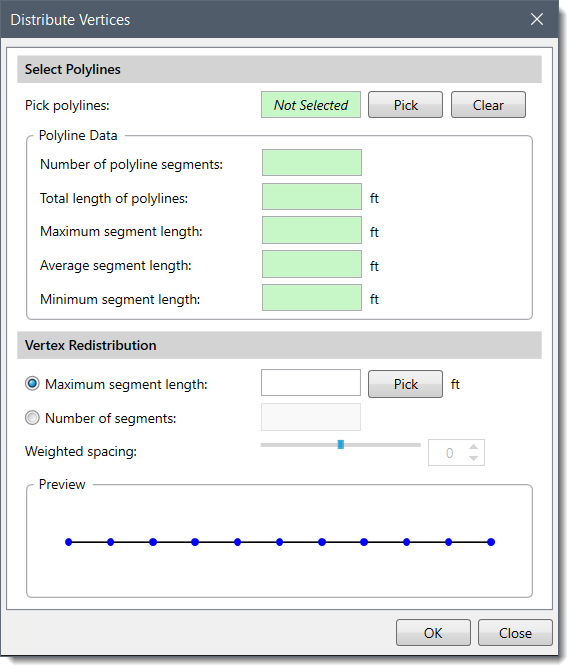Click the Distribute Vertices title text

click(70, 20)
